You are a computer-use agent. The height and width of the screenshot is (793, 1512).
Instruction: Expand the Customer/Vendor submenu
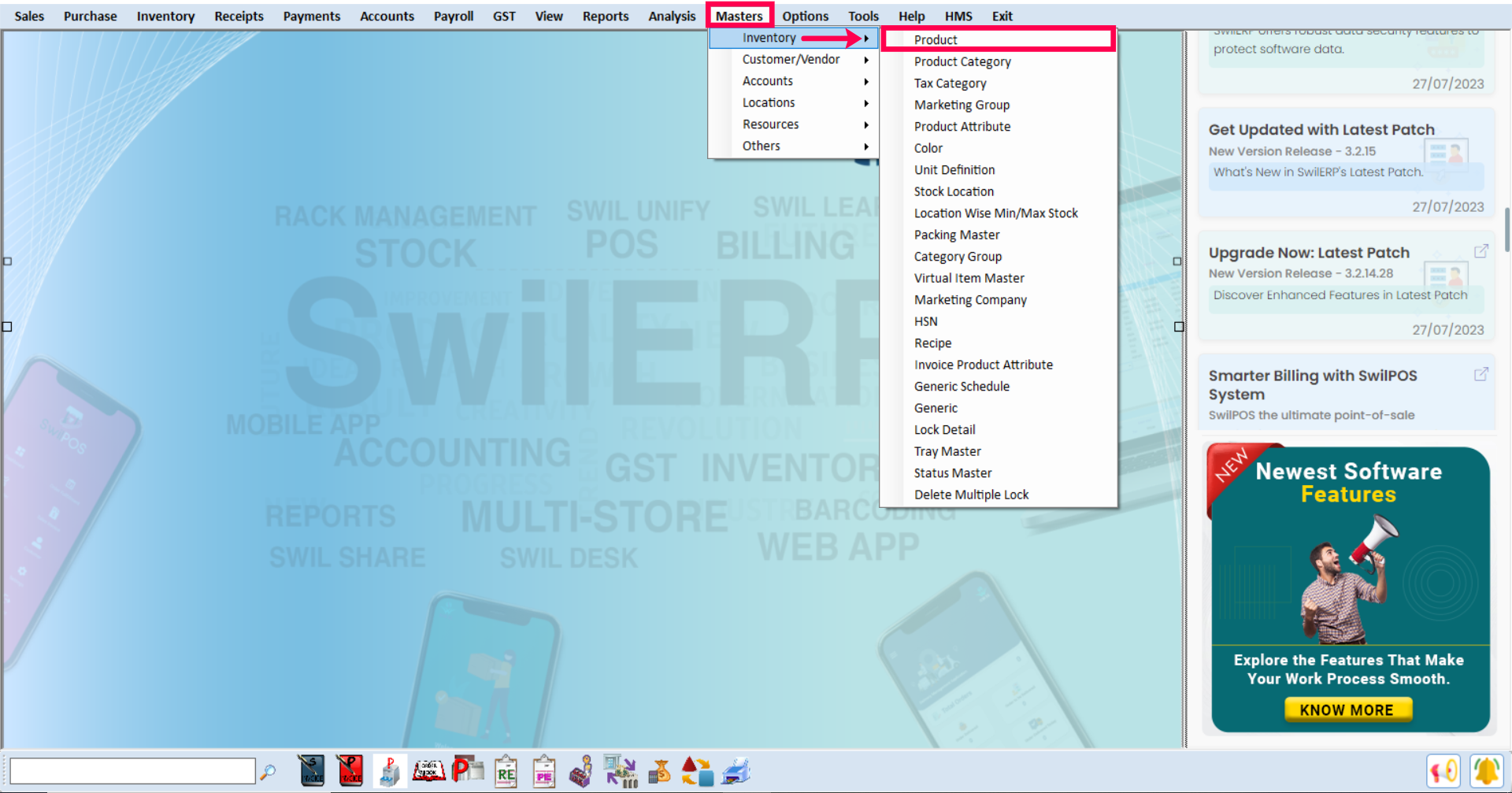(x=793, y=60)
